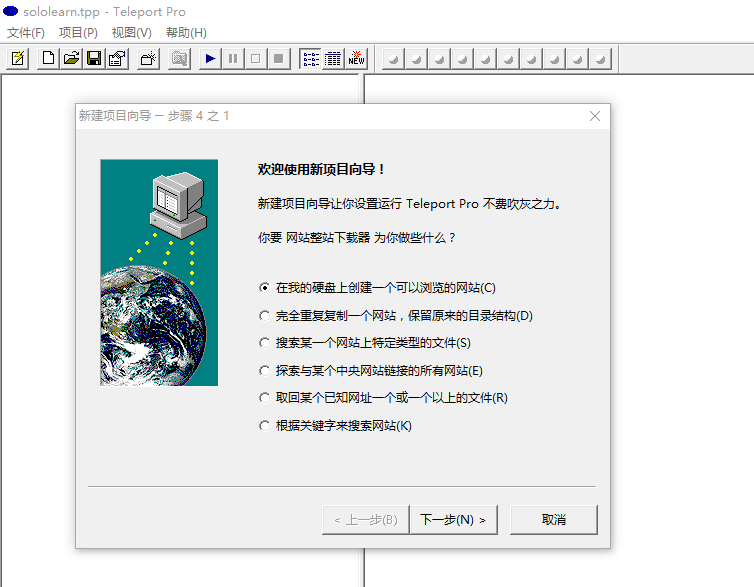Close the 新建项目向导 dialog
The image size is (754, 587).
[x=595, y=116]
